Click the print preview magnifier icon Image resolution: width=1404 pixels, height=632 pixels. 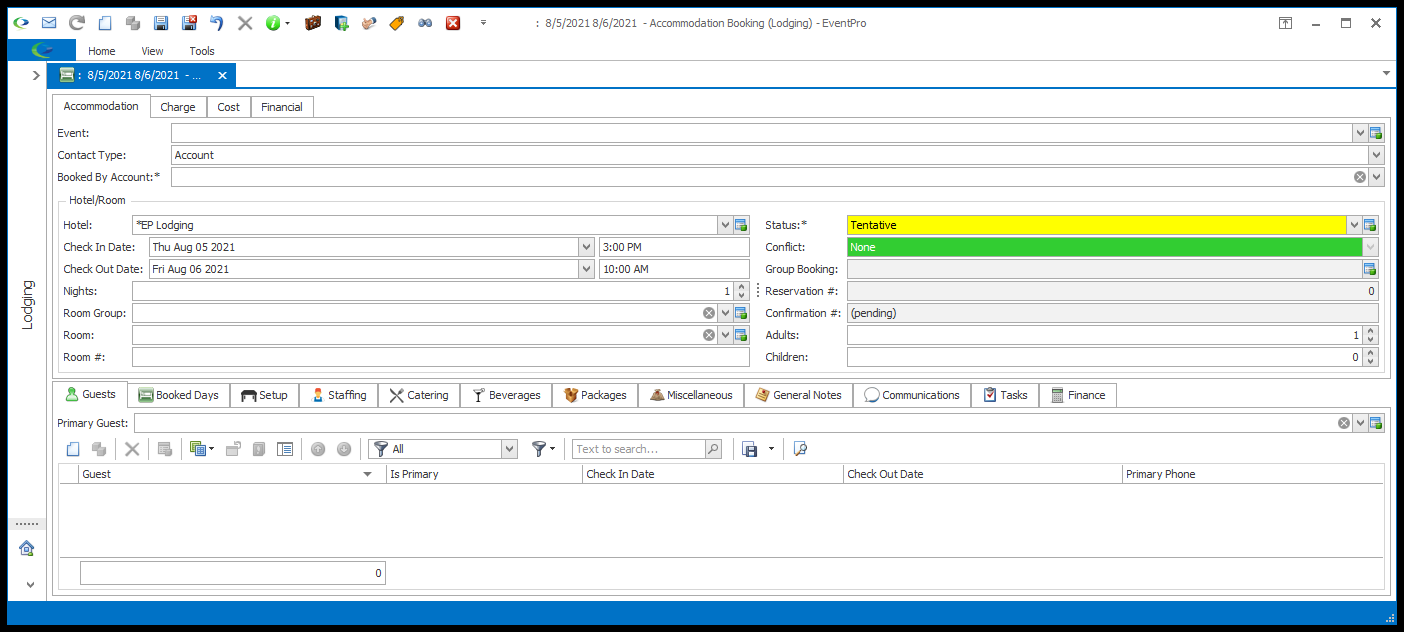800,449
